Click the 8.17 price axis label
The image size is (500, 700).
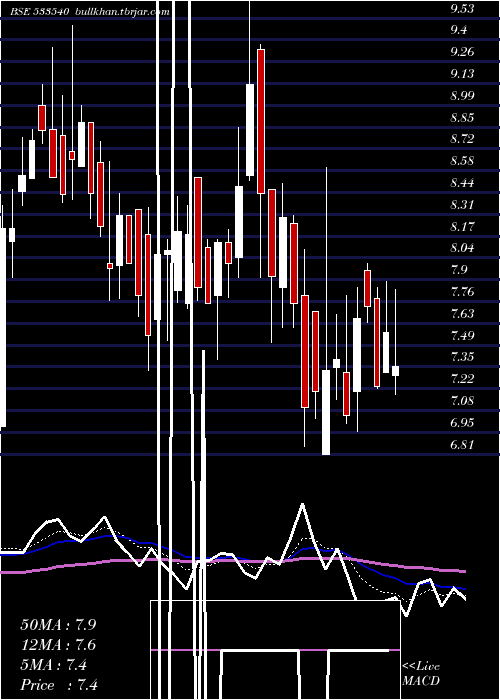(462, 226)
